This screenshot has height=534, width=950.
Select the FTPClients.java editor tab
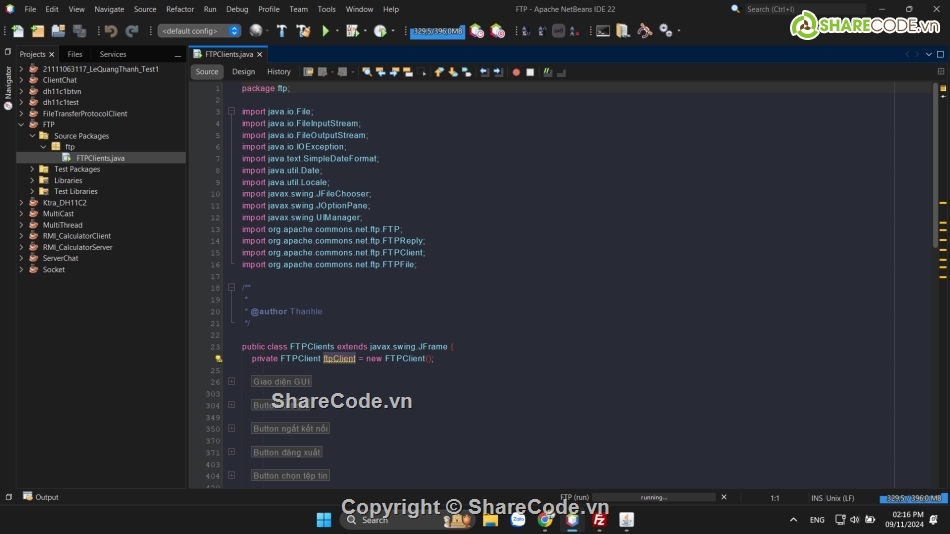(x=228, y=55)
